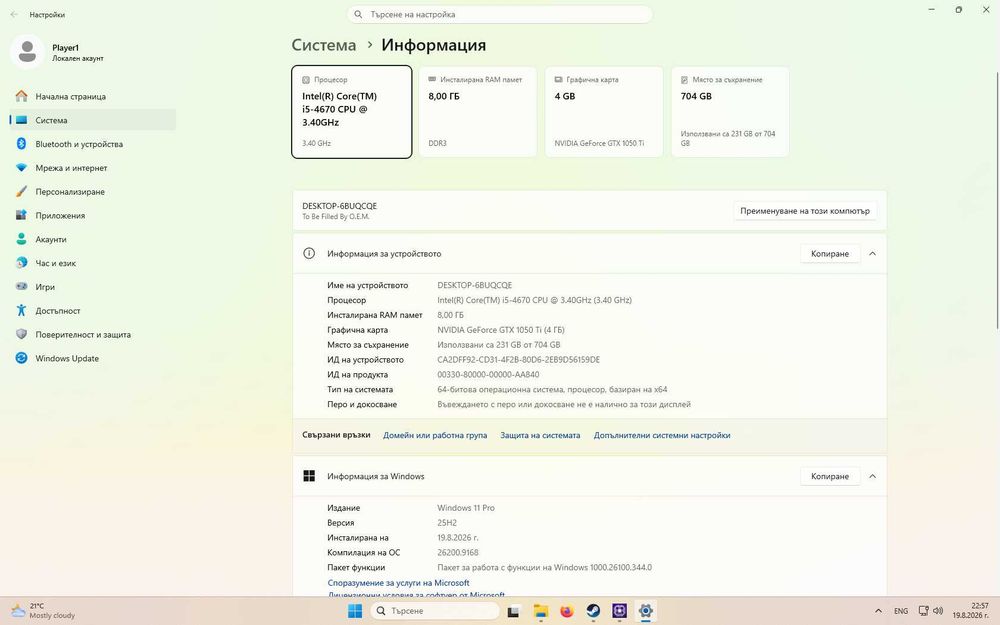This screenshot has width=1000, height=625.
Task: Open the purple app icon on taskbar
Action: [x=619, y=611]
